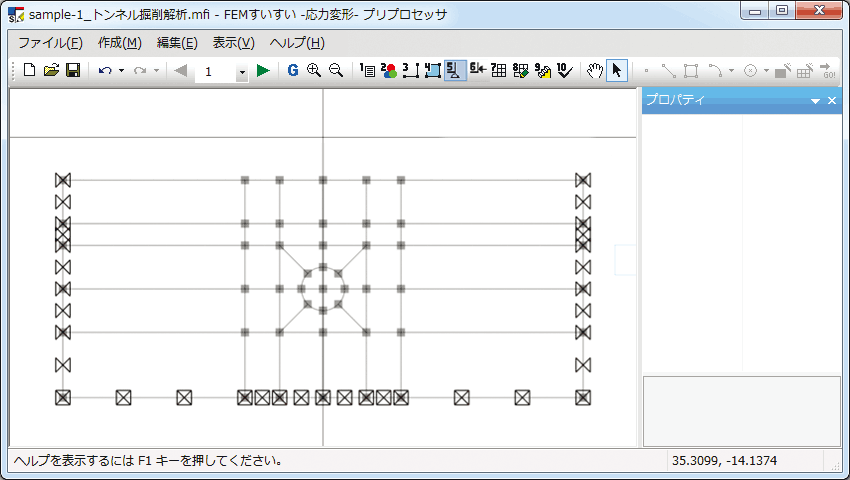Click the redo arrow icon

140,71
